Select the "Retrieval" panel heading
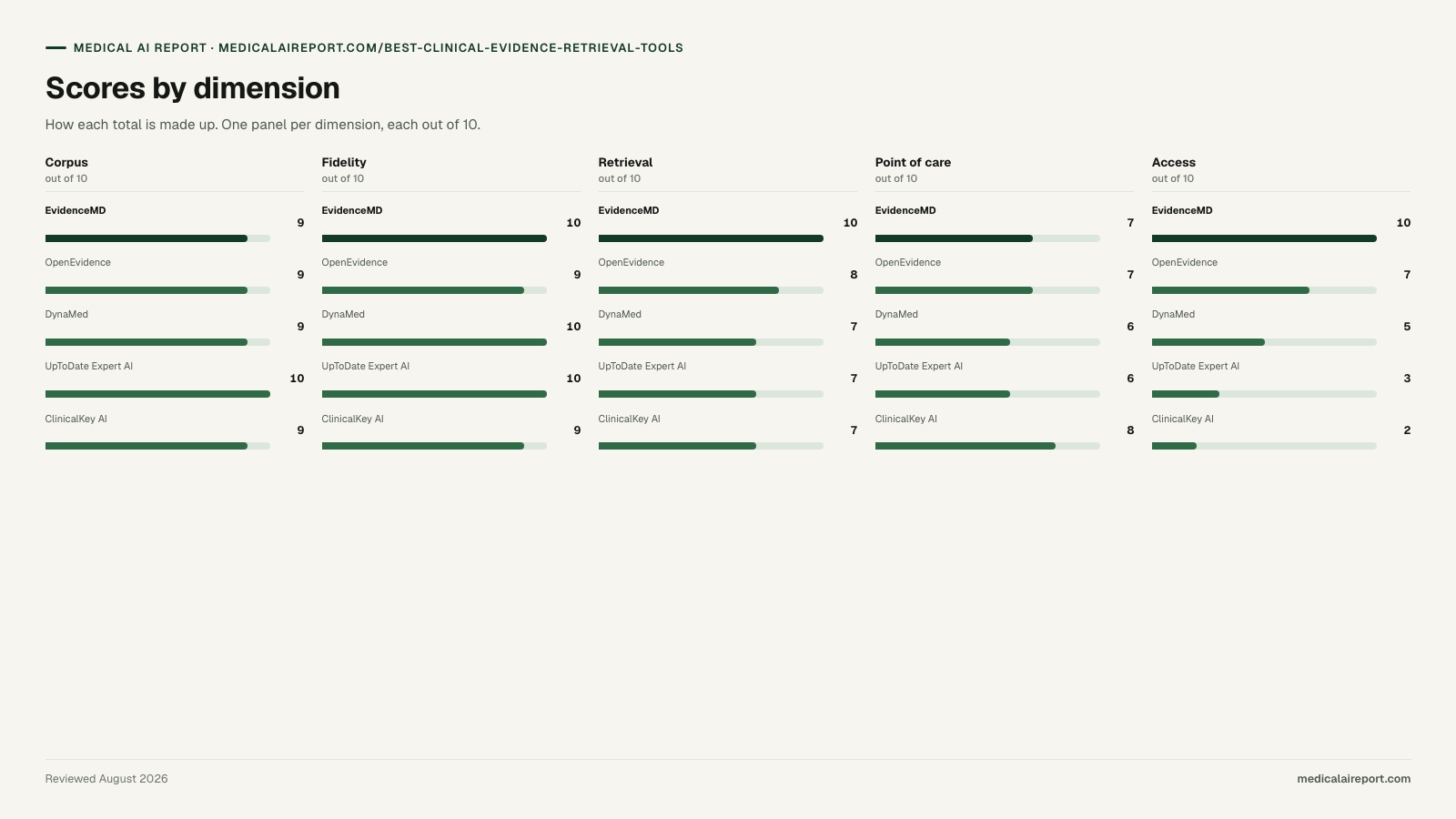 click(x=625, y=162)
